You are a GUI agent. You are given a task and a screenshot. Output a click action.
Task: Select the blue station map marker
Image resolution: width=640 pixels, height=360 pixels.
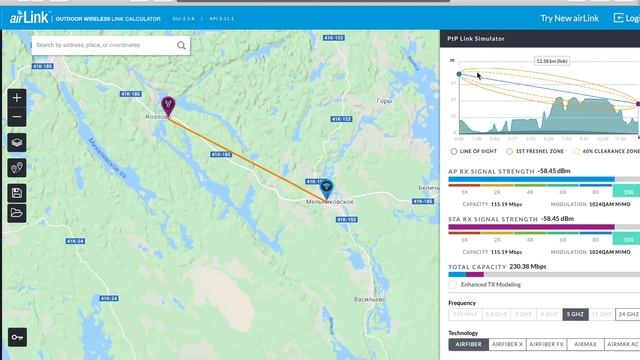point(326,188)
